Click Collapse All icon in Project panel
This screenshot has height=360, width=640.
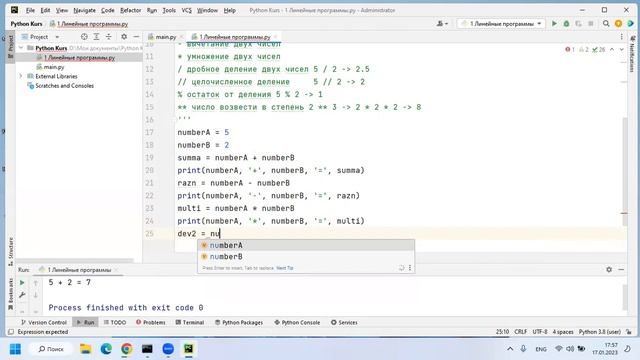pyautogui.click(x=109, y=37)
